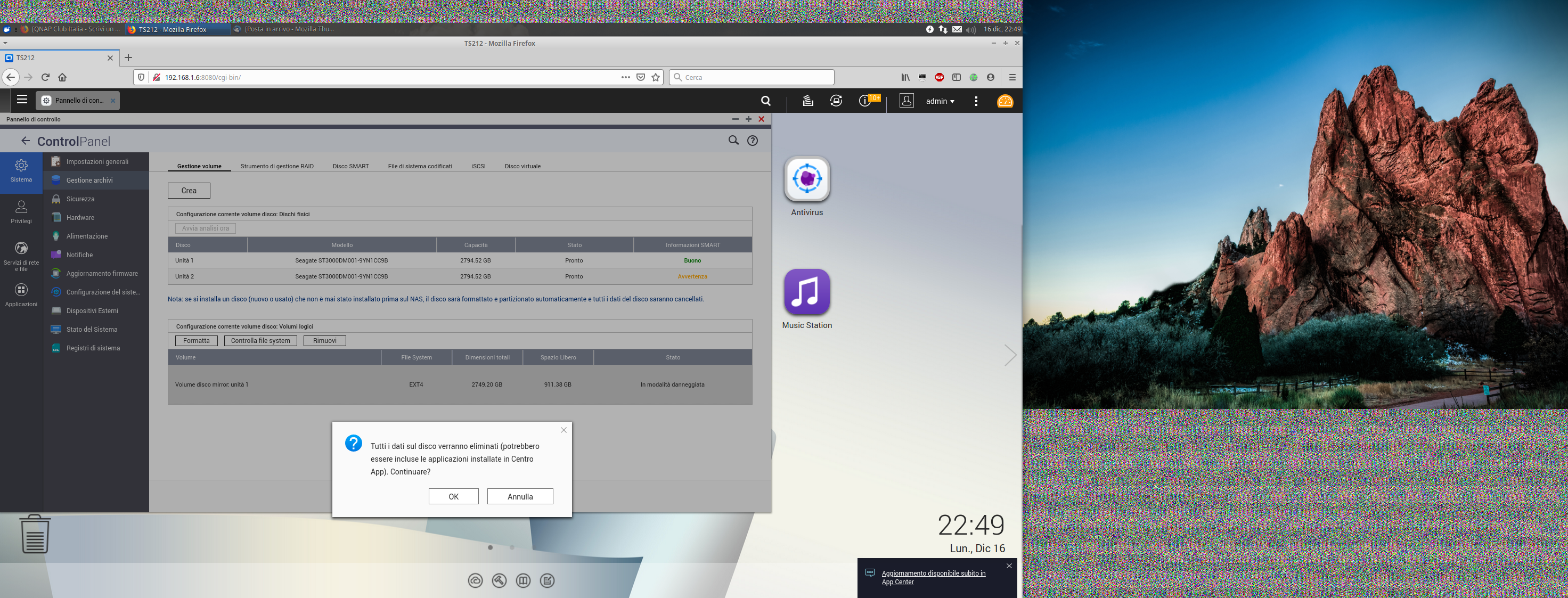Select the second desktop page dot
This screenshot has width=1568, height=598.
[x=512, y=547]
